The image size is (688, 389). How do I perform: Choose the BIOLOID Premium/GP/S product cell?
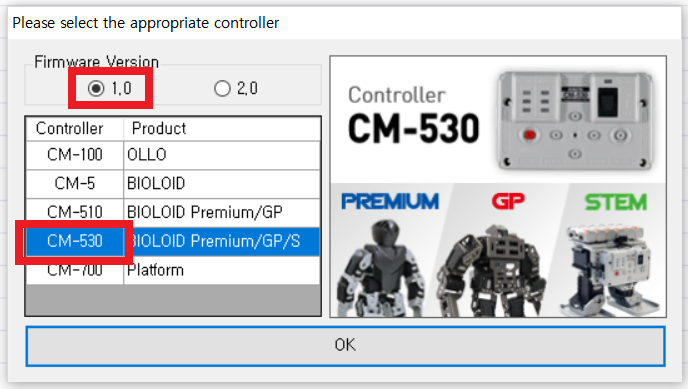222,241
